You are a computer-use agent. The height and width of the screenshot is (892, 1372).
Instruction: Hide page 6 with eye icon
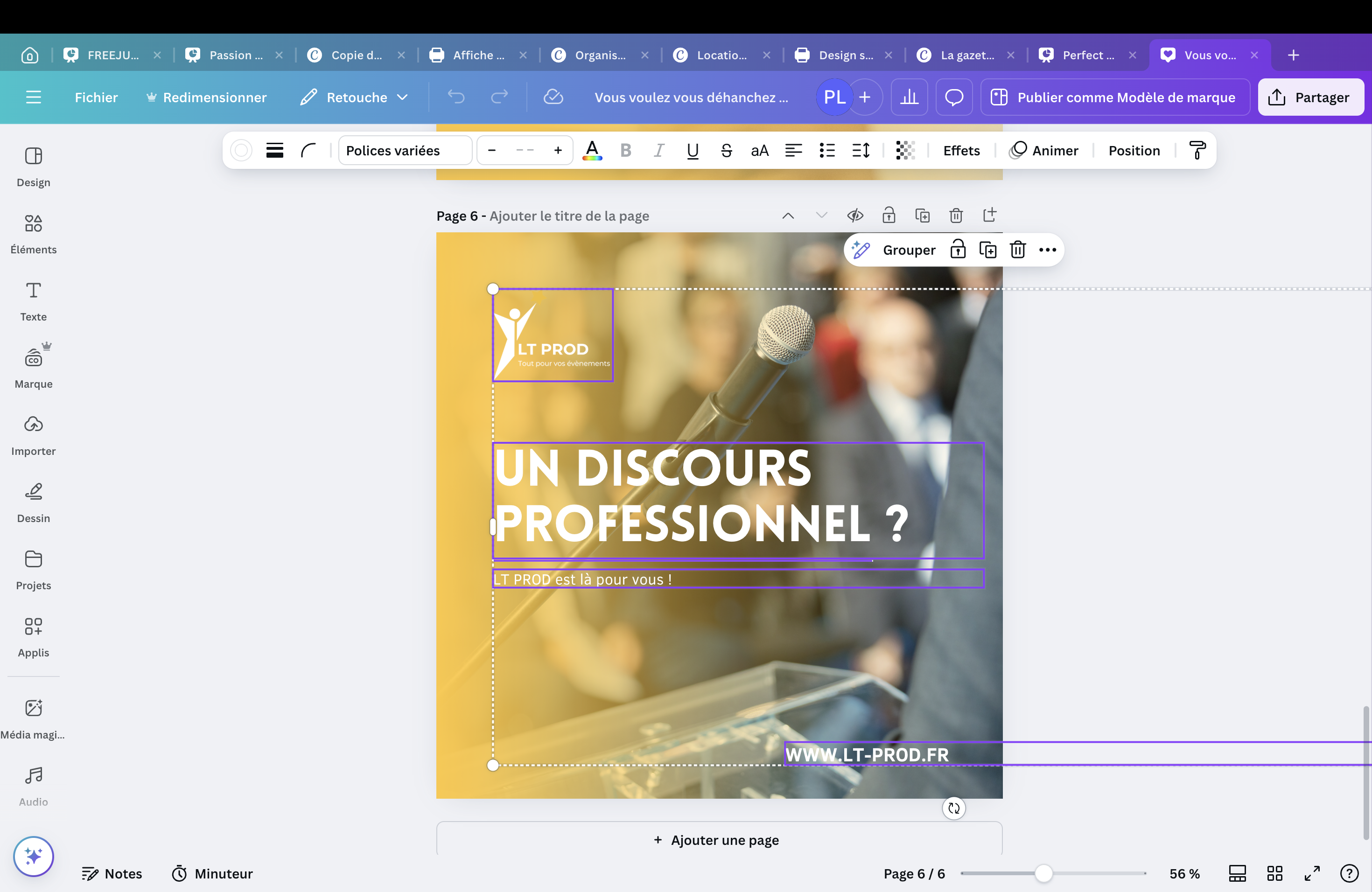[855, 216]
